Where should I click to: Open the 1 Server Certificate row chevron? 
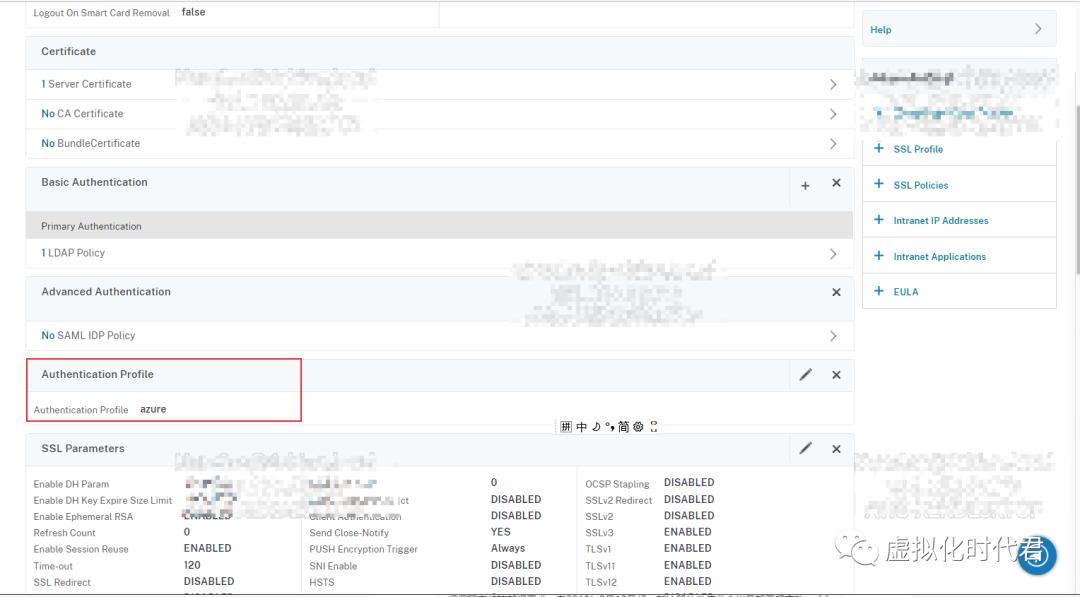click(x=833, y=84)
